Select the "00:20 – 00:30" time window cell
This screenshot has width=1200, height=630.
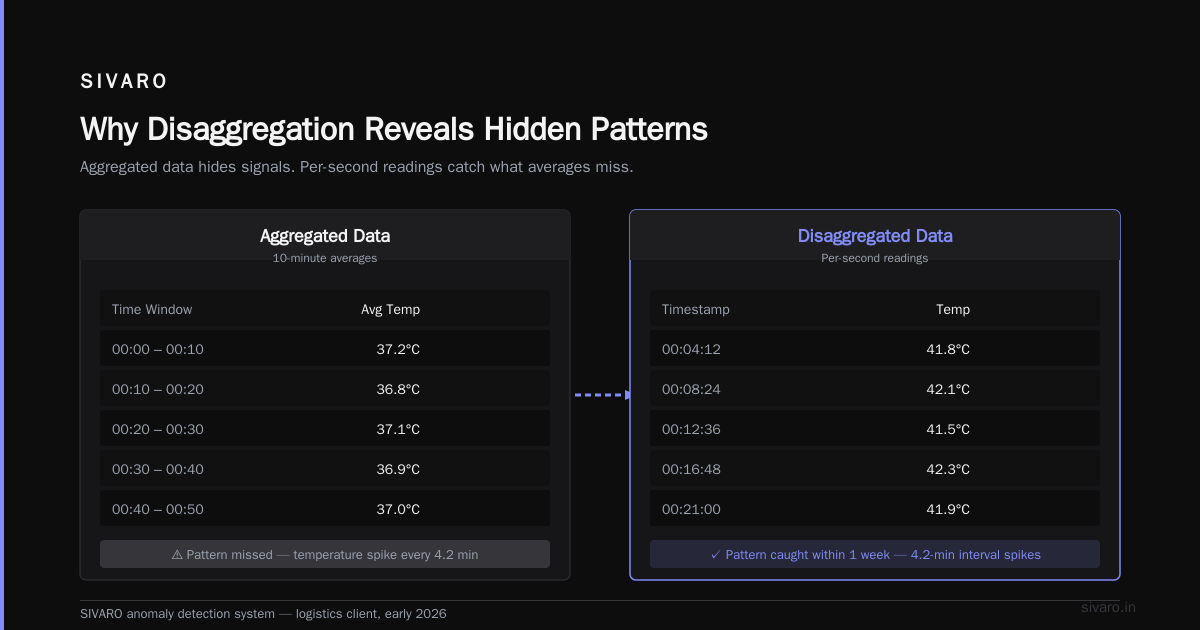158,429
